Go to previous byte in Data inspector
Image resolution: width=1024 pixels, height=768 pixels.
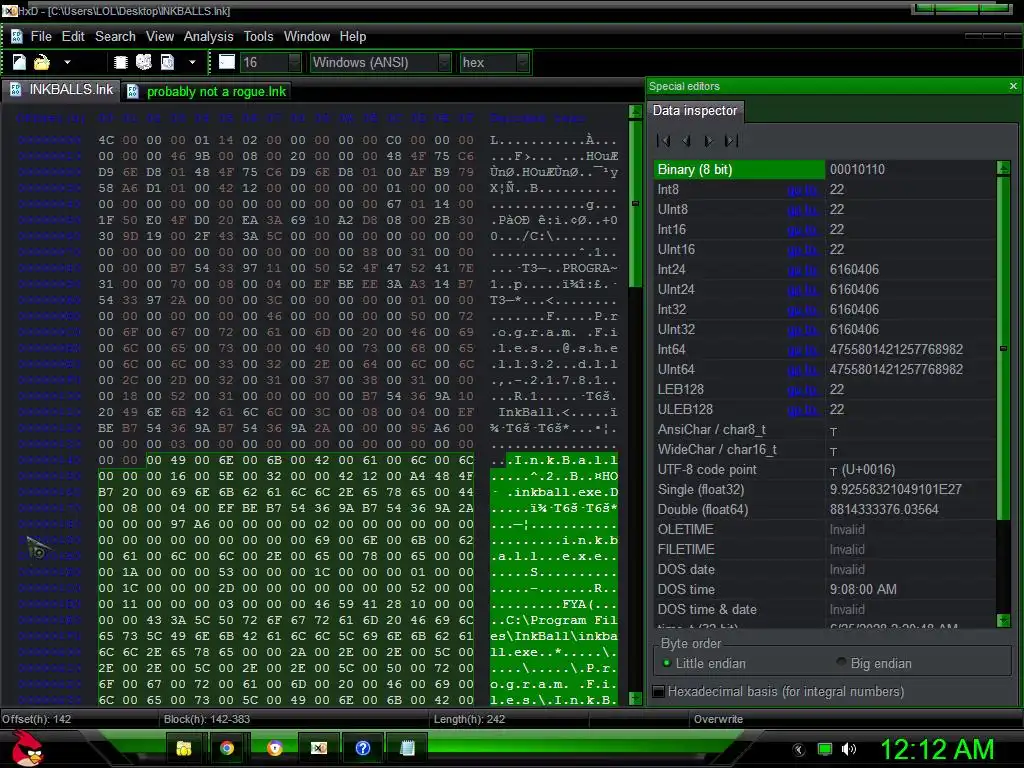click(686, 140)
